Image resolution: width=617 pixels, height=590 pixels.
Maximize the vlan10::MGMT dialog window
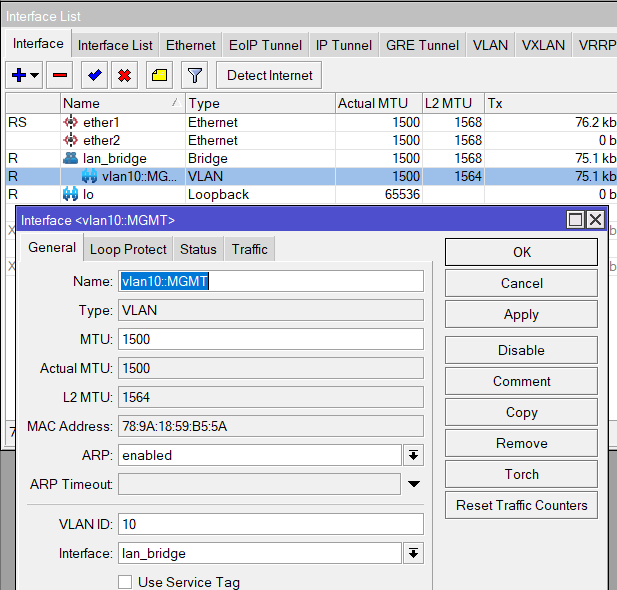pyautogui.click(x=575, y=220)
